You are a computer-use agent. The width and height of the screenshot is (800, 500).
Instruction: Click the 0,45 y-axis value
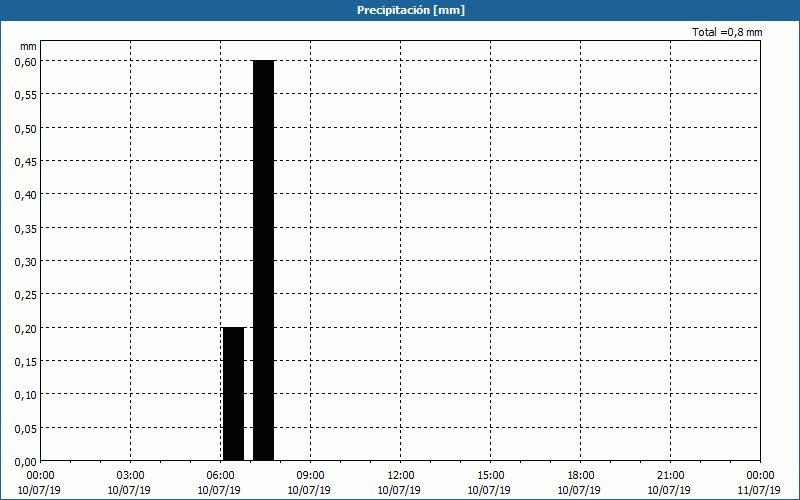(26, 162)
